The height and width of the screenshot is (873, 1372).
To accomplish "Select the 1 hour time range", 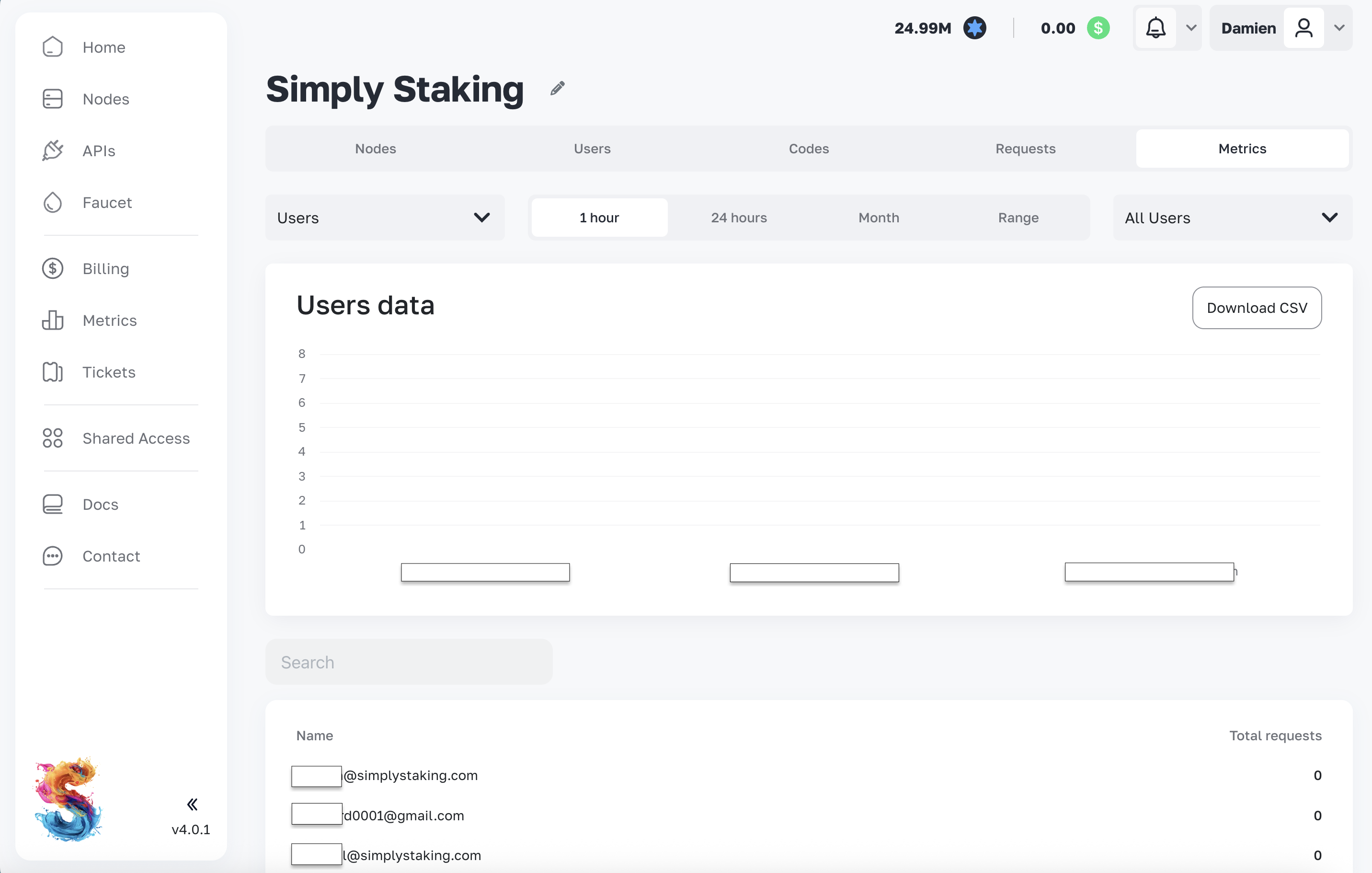I will tap(599, 218).
